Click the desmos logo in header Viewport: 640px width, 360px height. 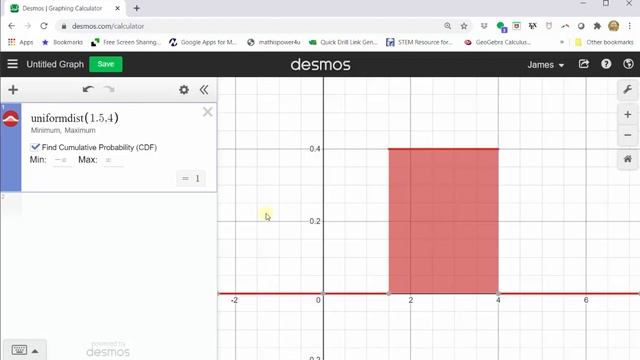coord(320,64)
